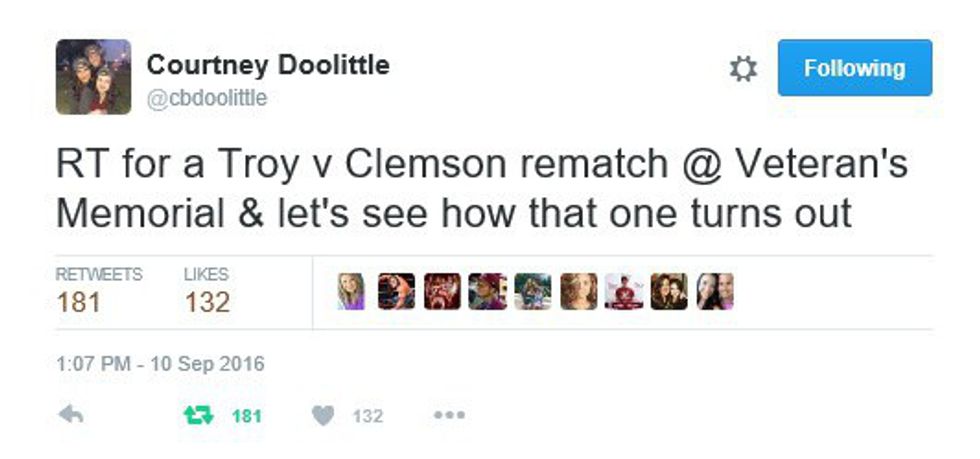Click the reply arrow icon
The width and height of the screenshot is (980, 459).
[71, 415]
